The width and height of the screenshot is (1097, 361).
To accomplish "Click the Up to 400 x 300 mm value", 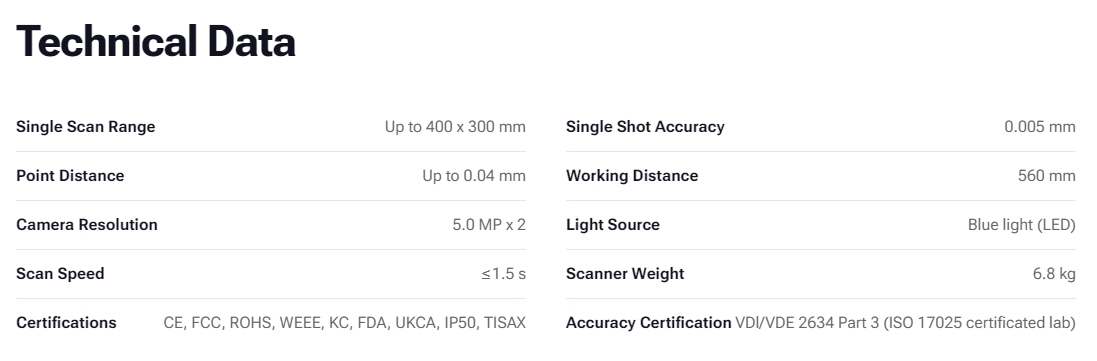I will coord(455,127).
